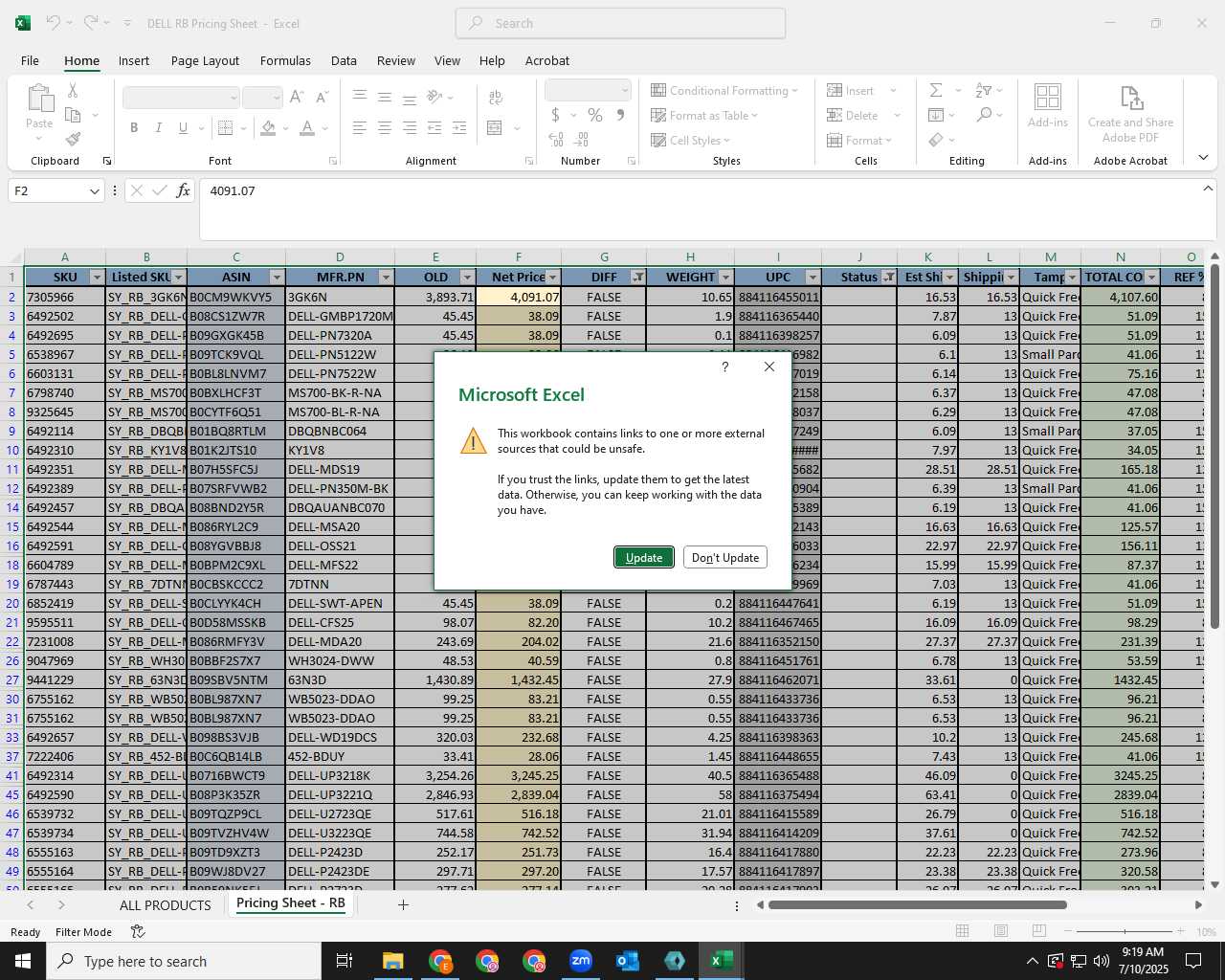Click the Find & Select magnifier icon
The height and width of the screenshot is (980, 1225).
pyautogui.click(x=984, y=115)
